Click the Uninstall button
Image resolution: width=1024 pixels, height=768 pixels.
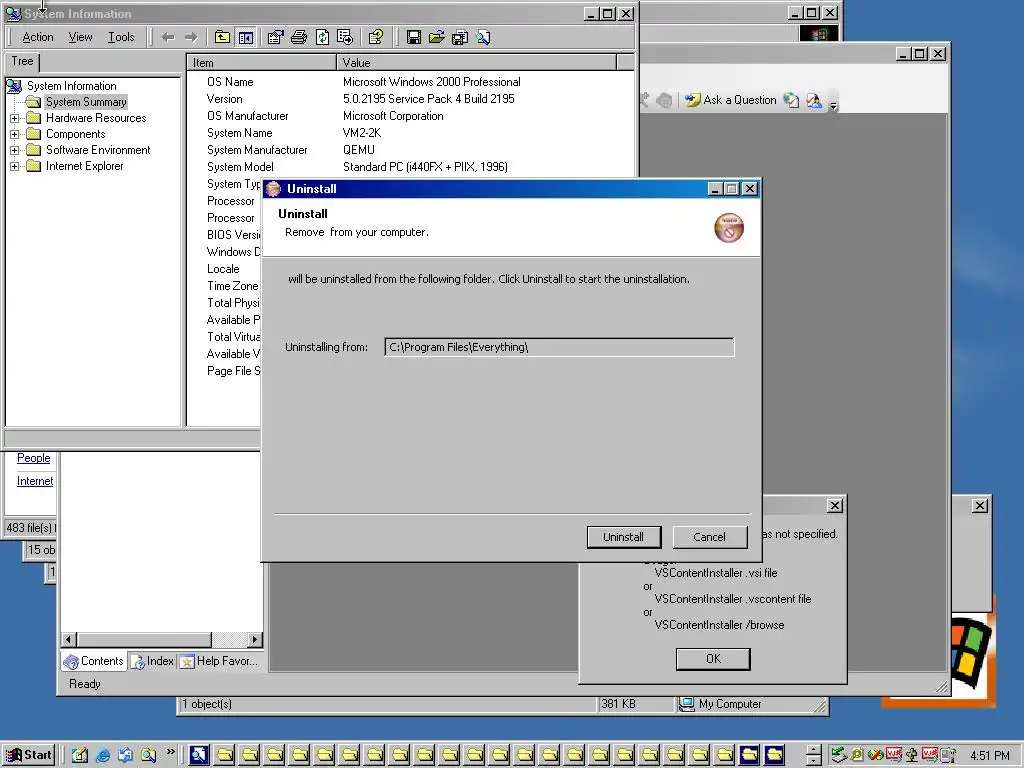(x=624, y=537)
